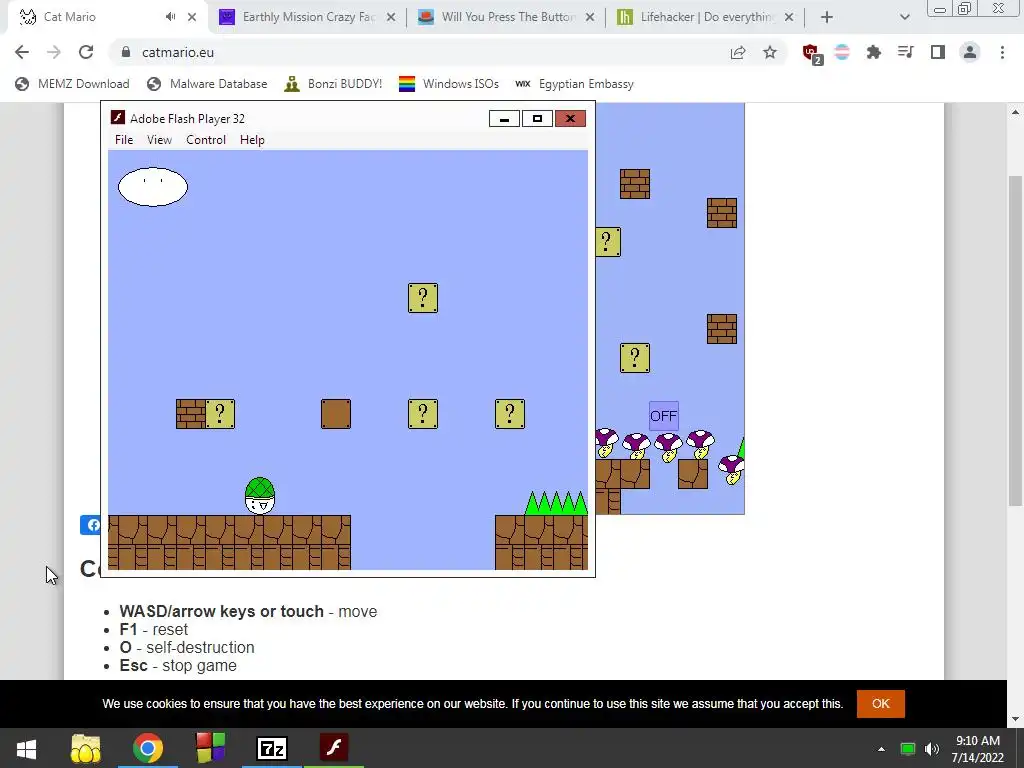Click 'WASD/arrow keys or touch' text
Image resolution: width=1024 pixels, height=768 pixels.
(x=221, y=611)
